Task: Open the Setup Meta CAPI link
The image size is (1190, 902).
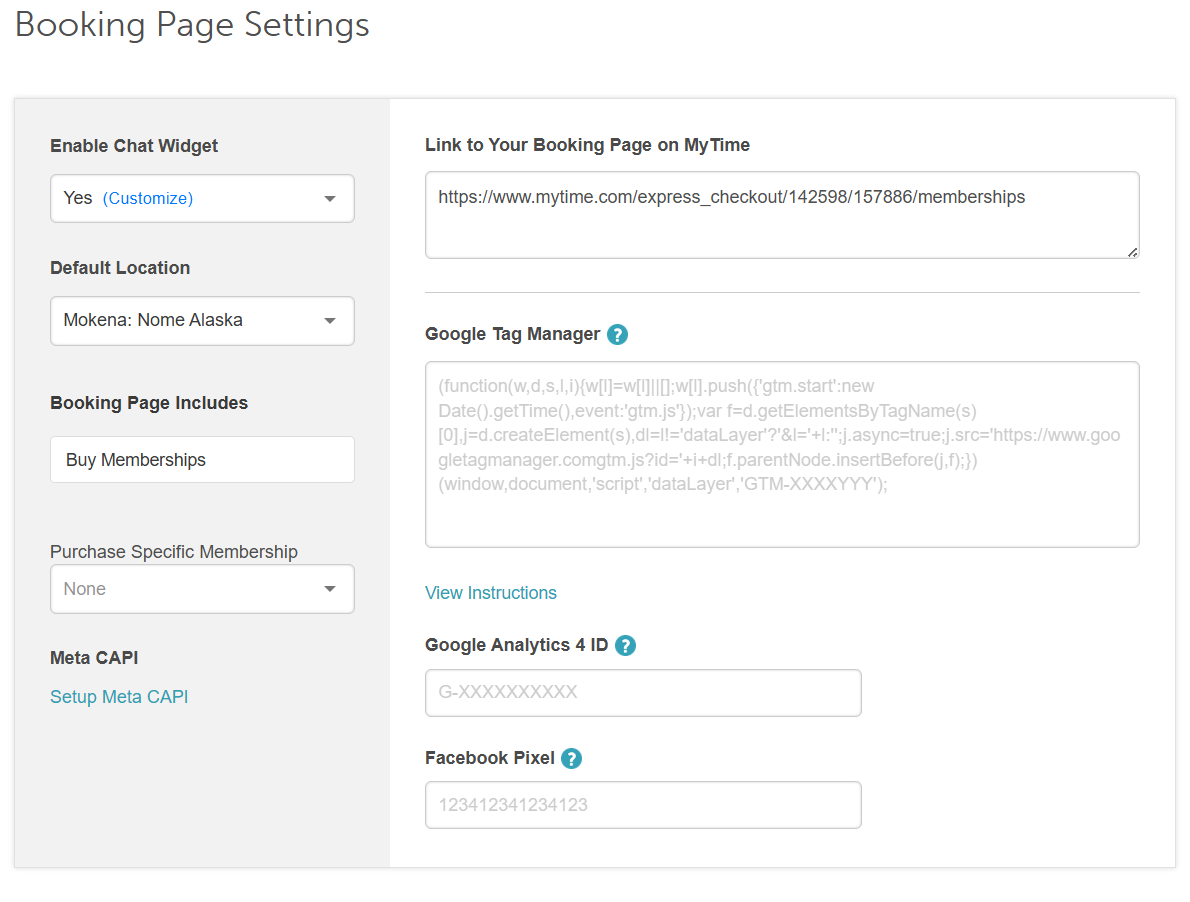Action: [119, 696]
